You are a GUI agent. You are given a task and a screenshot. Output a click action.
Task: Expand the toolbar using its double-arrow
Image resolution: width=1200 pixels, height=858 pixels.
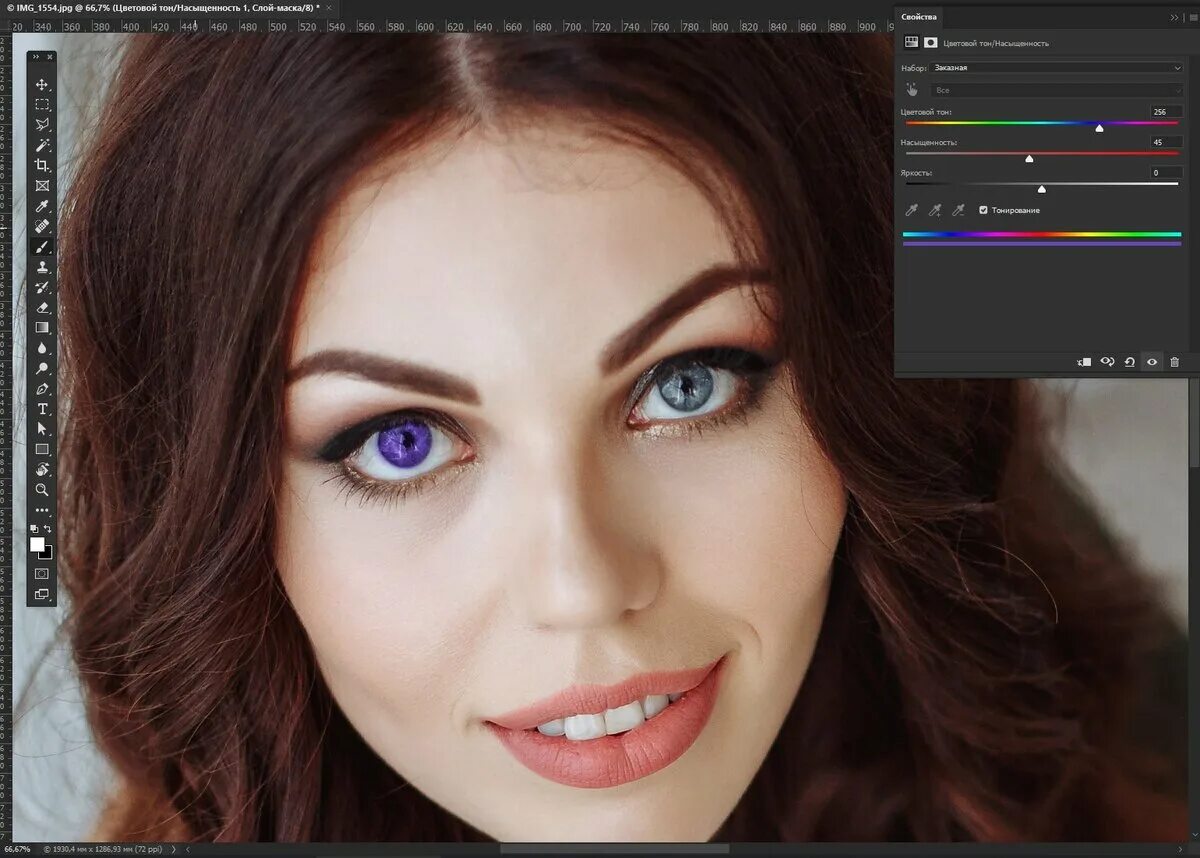(x=36, y=57)
